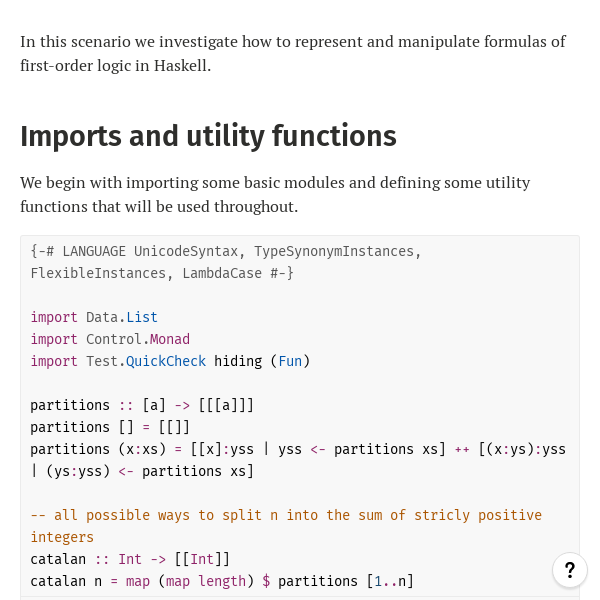Click the "import Data.List" code line
600x600 pixels.
point(94,317)
